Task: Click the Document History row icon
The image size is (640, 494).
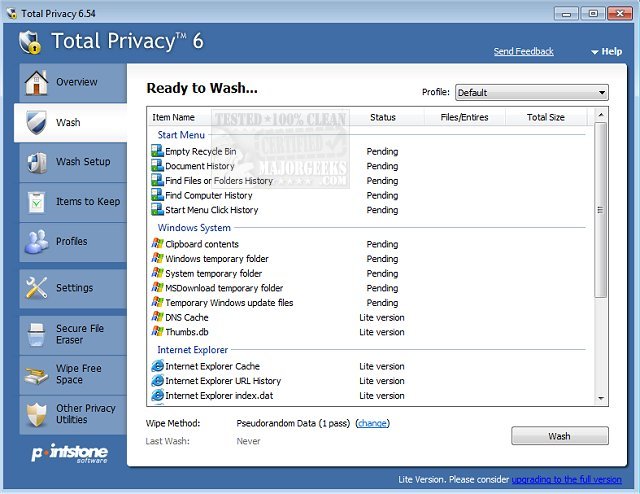Action: [x=157, y=166]
